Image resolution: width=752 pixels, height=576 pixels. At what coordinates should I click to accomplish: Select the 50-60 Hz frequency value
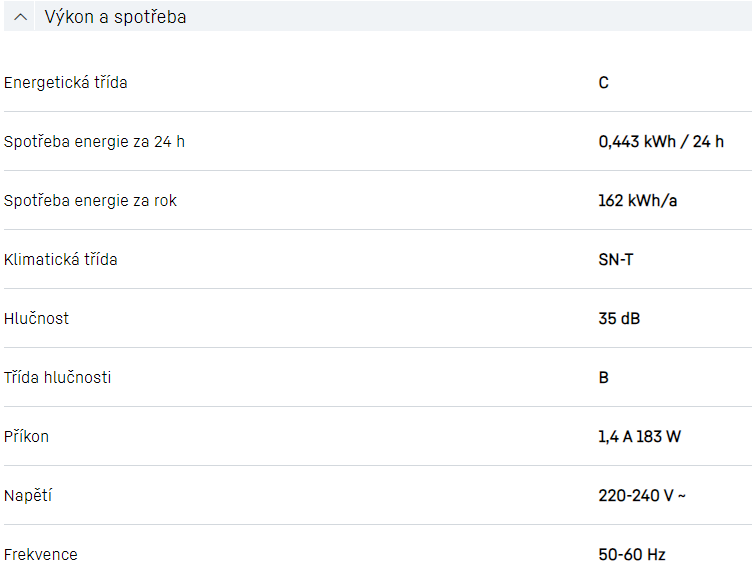click(x=632, y=554)
